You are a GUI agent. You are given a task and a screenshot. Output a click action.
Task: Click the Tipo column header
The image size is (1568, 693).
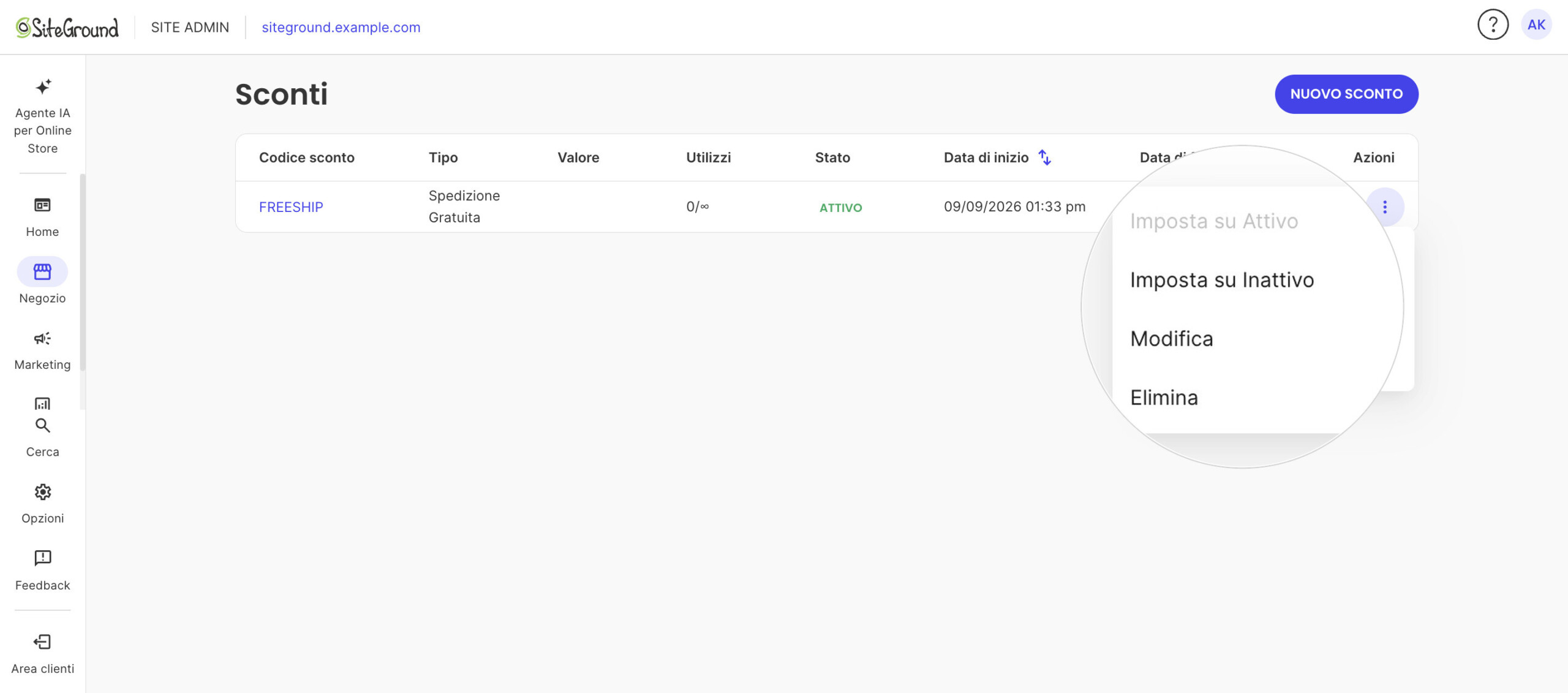click(443, 157)
